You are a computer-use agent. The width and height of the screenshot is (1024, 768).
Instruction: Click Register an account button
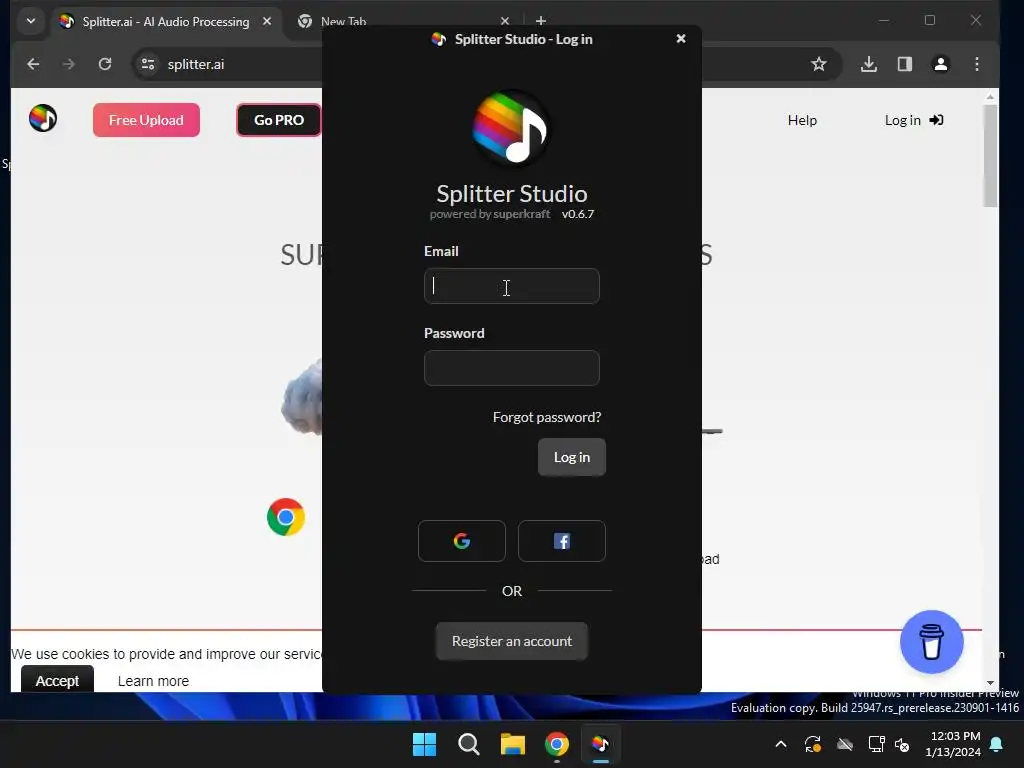[511, 641]
